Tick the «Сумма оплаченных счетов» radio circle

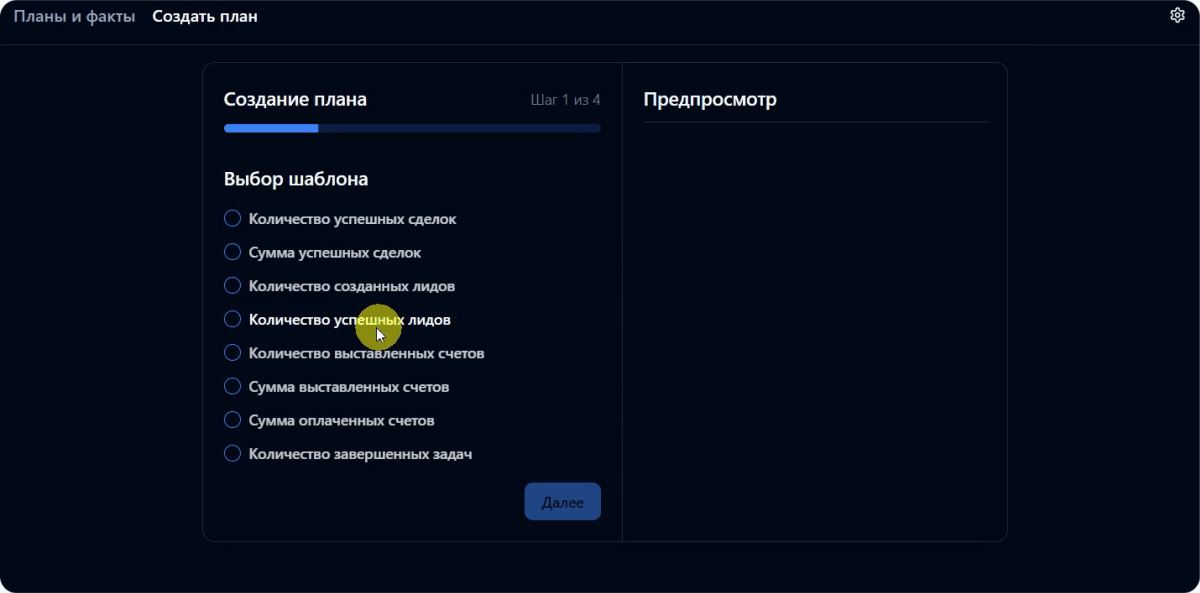(x=232, y=420)
